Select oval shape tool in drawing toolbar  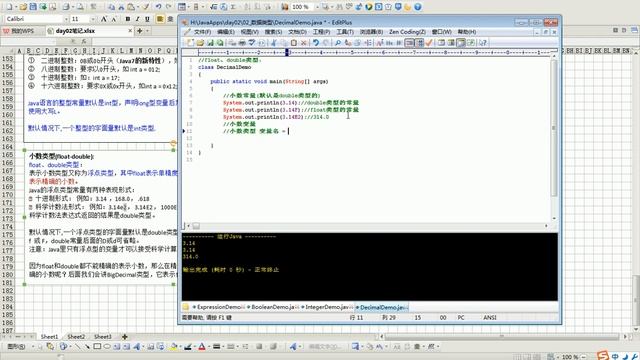[x=107, y=347]
